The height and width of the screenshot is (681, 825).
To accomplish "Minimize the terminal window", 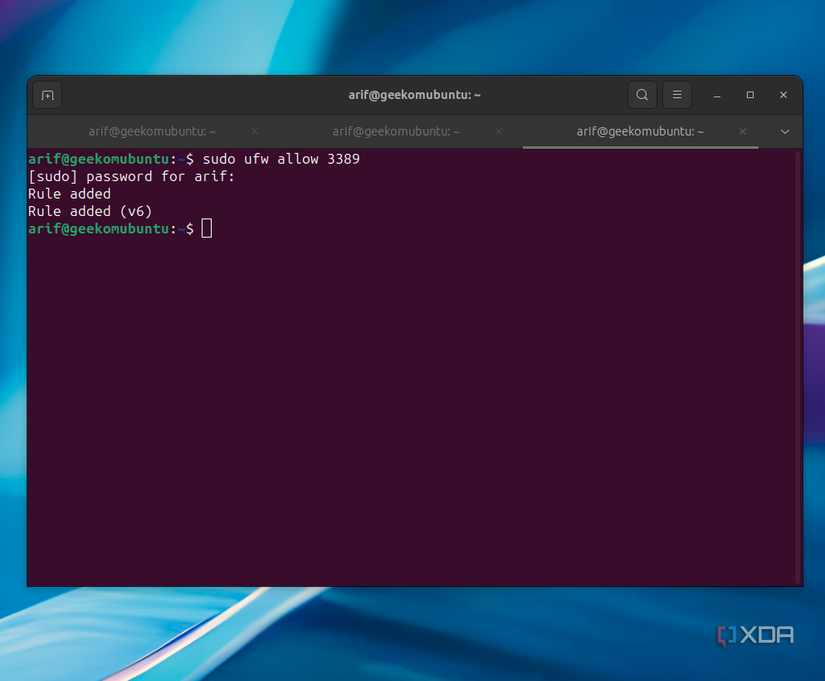I will pyautogui.click(x=717, y=95).
